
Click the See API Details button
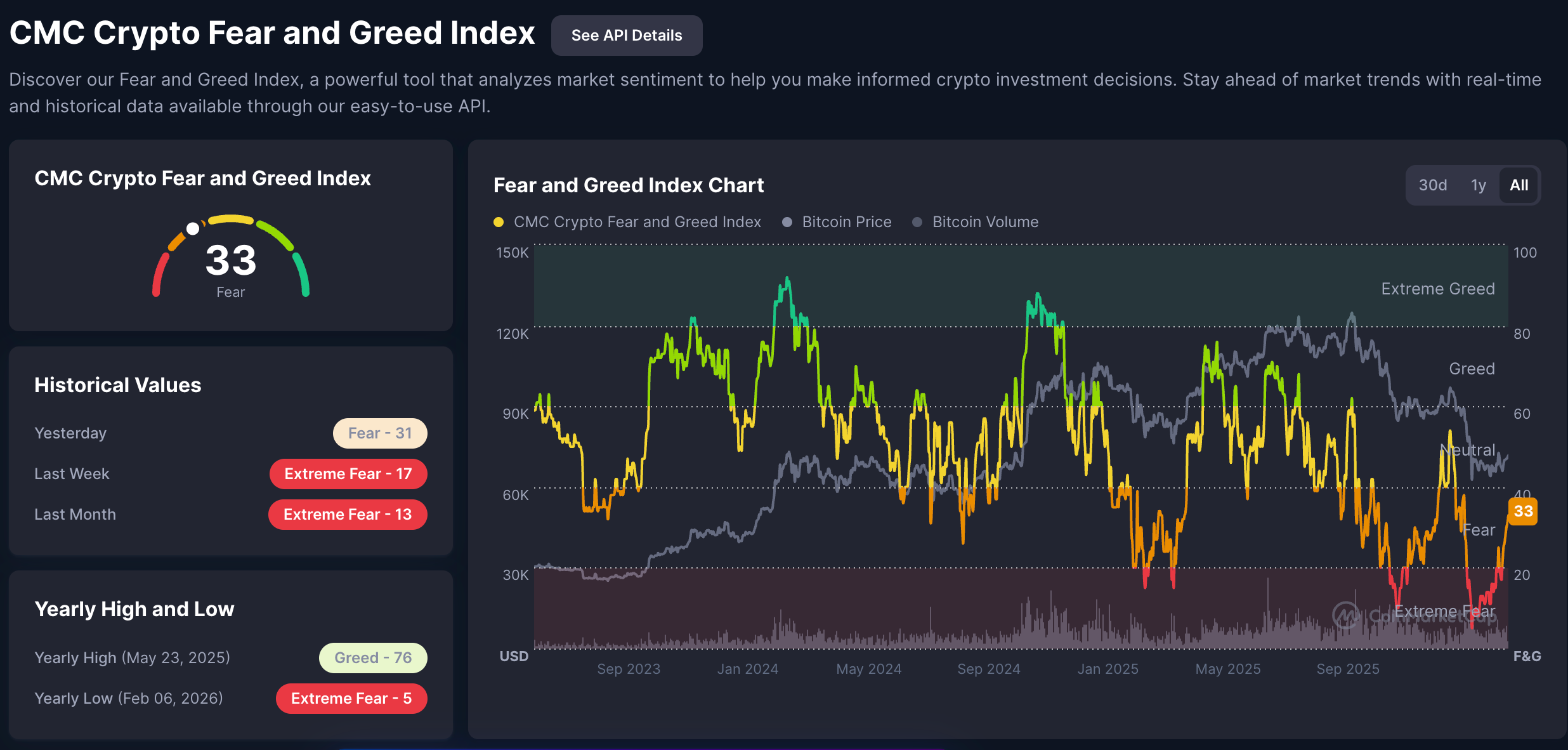coord(626,36)
